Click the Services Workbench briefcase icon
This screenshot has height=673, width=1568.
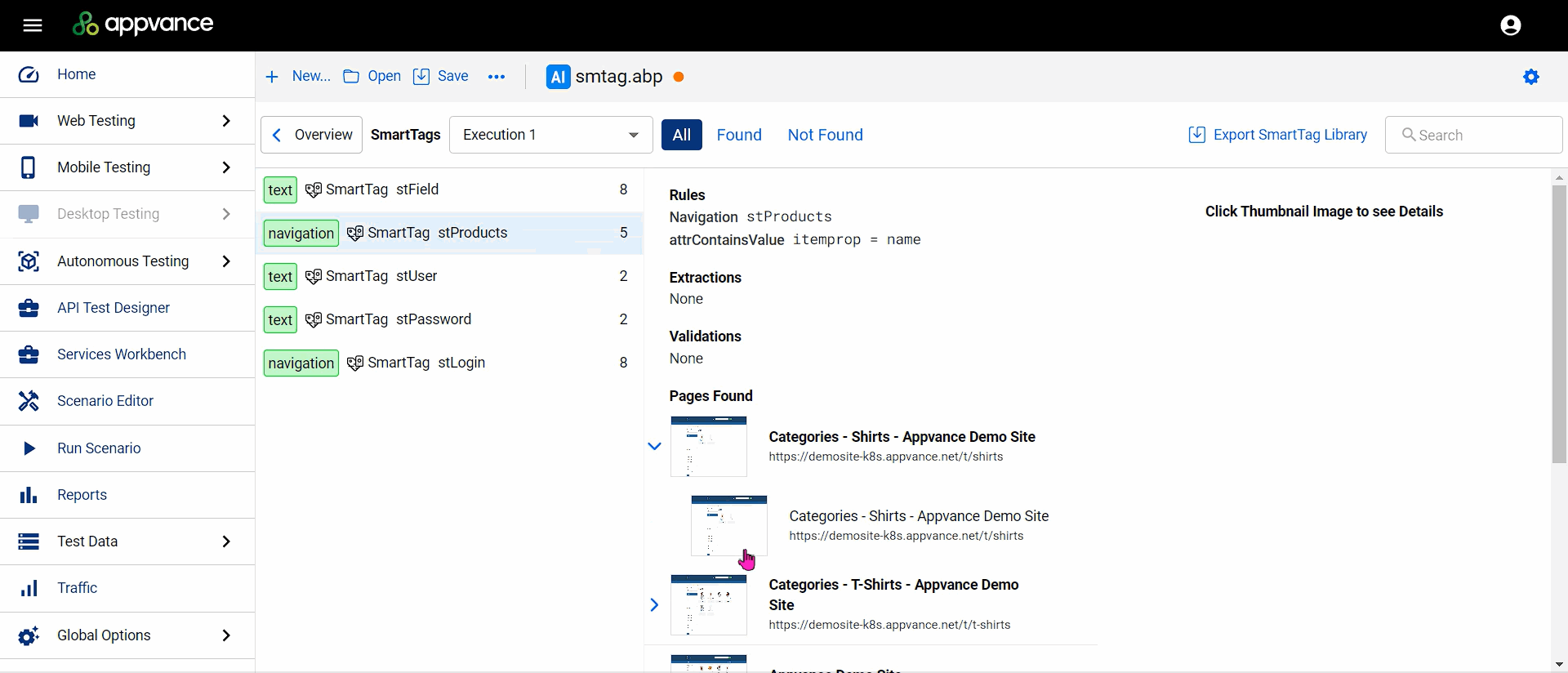click(29, 354)
